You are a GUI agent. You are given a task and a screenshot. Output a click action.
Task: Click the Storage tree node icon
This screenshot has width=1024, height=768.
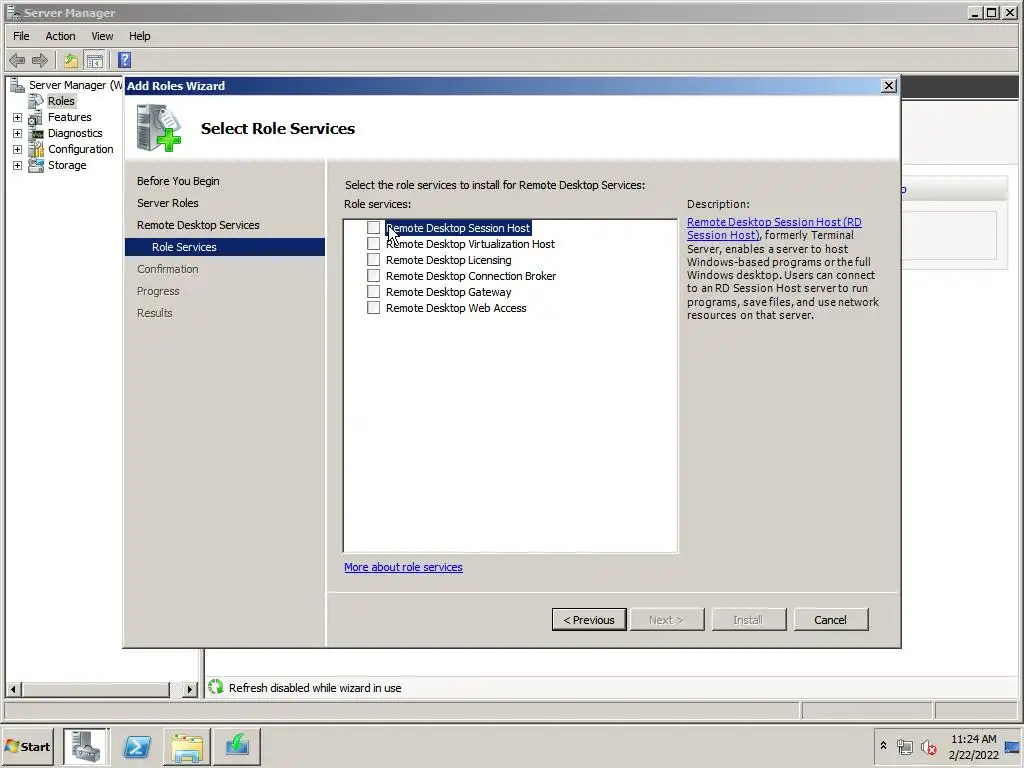(35, 165)
